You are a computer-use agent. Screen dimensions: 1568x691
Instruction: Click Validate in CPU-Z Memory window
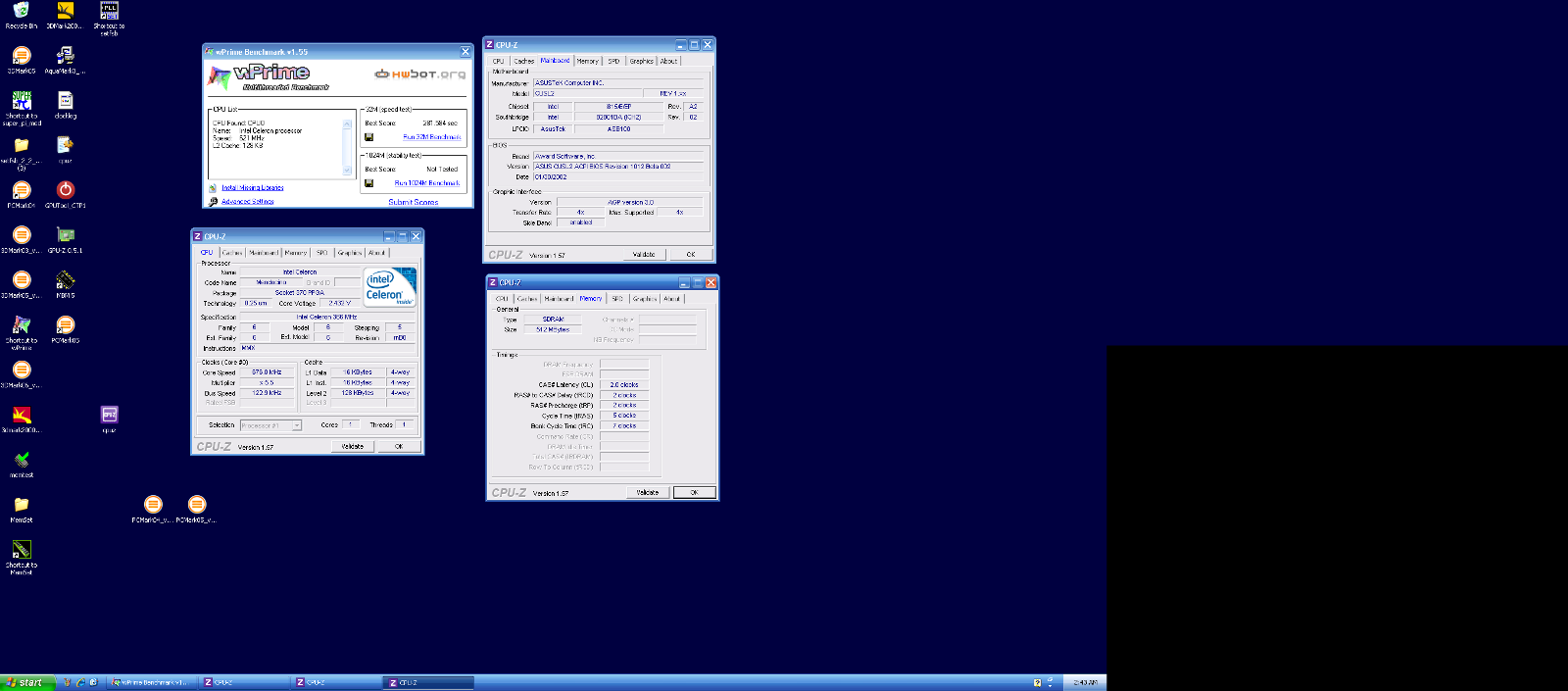click(x=648, y=492)
